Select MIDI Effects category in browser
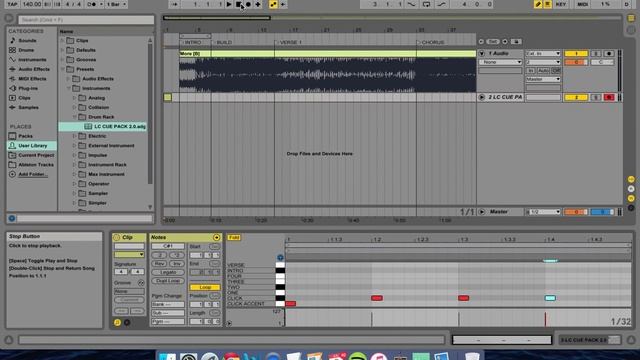 tap(32, 78)
